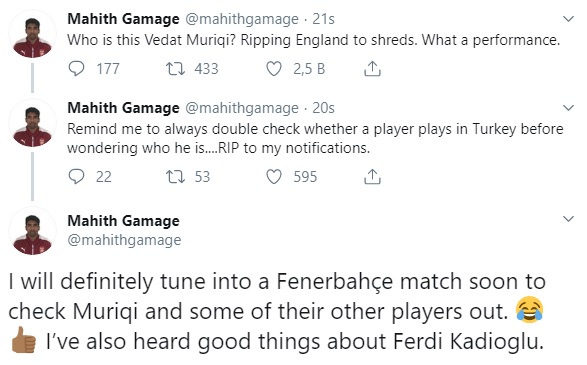The width and height of the screenshot is (587, 365).
Task: Open the tweet timestamp 21s
Action: [323, 19]
